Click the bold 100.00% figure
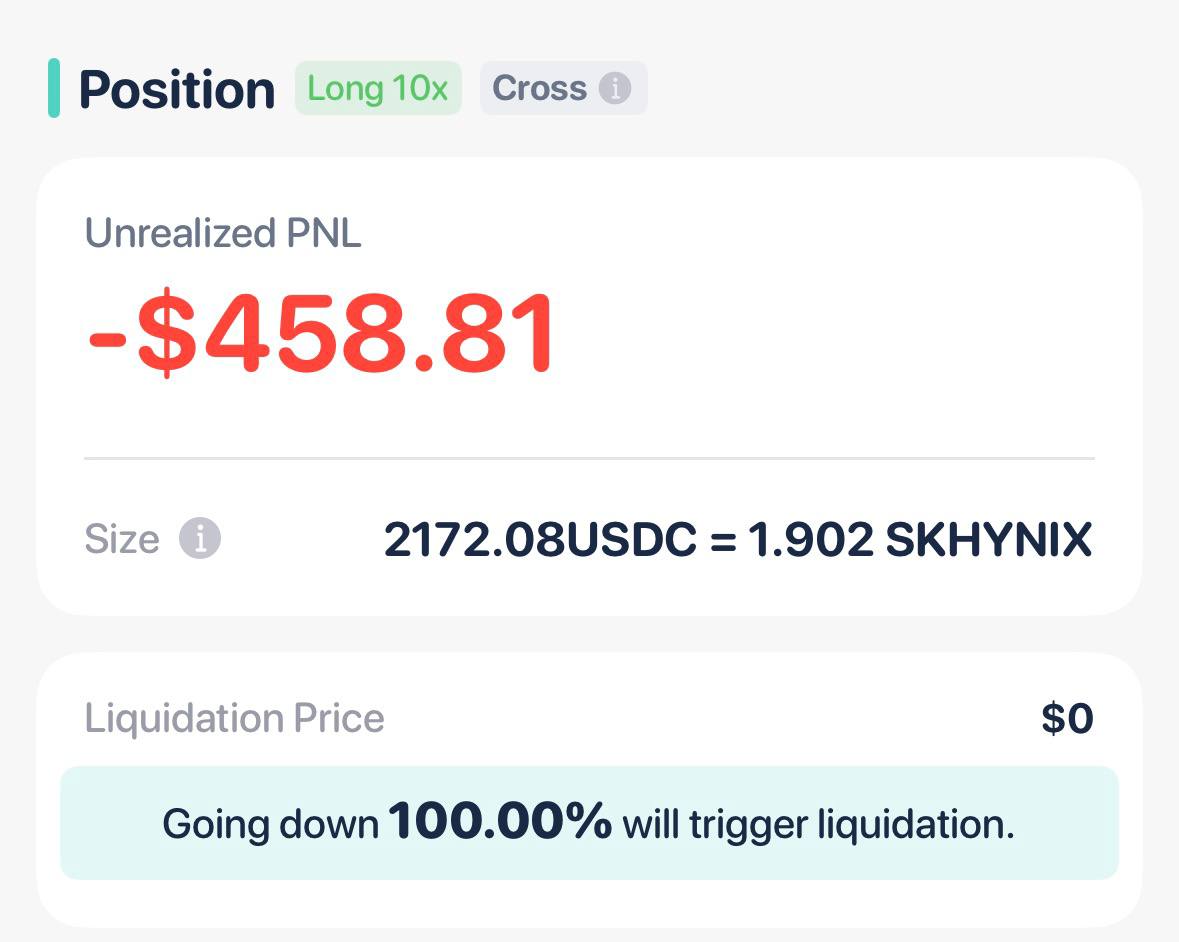 pos(500,820)
